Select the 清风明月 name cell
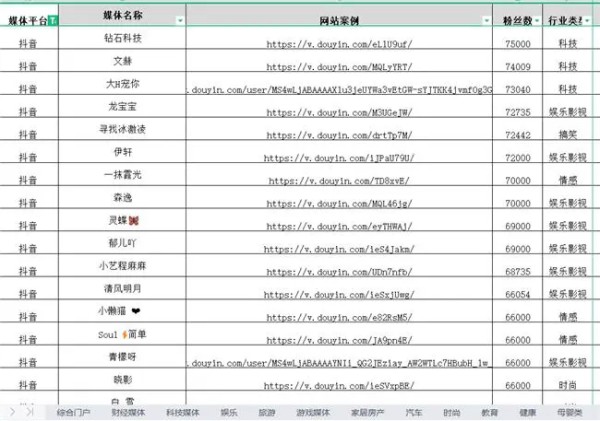Screen dimensions: 600x421 122,288
